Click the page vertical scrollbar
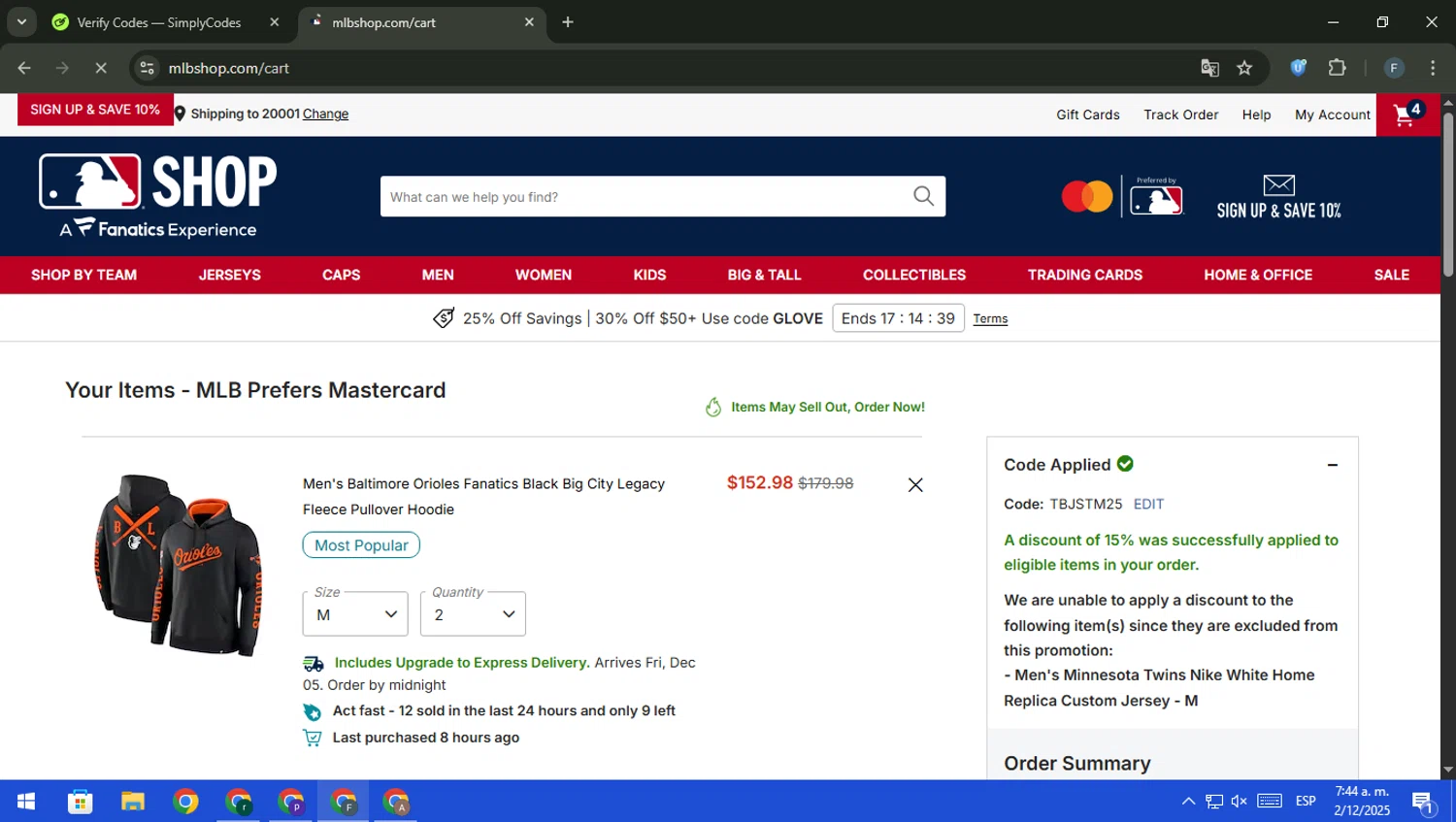The image size is (1456, 822). click(1448, 194)
